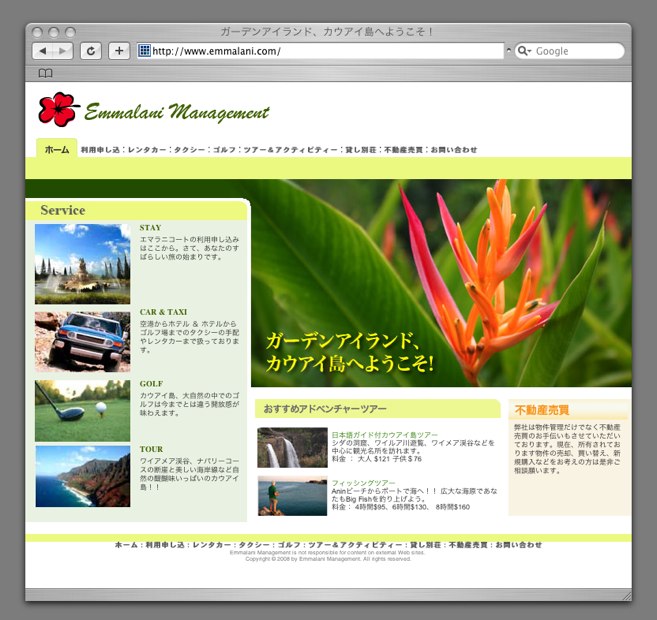Open レンタカー in top navigation

click(x=147, y=150)
